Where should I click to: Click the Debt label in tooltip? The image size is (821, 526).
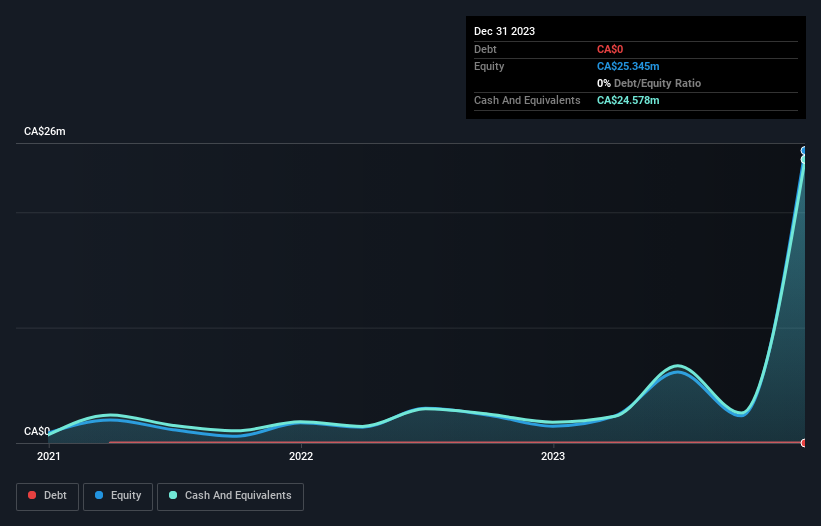(x=485, y=49)
